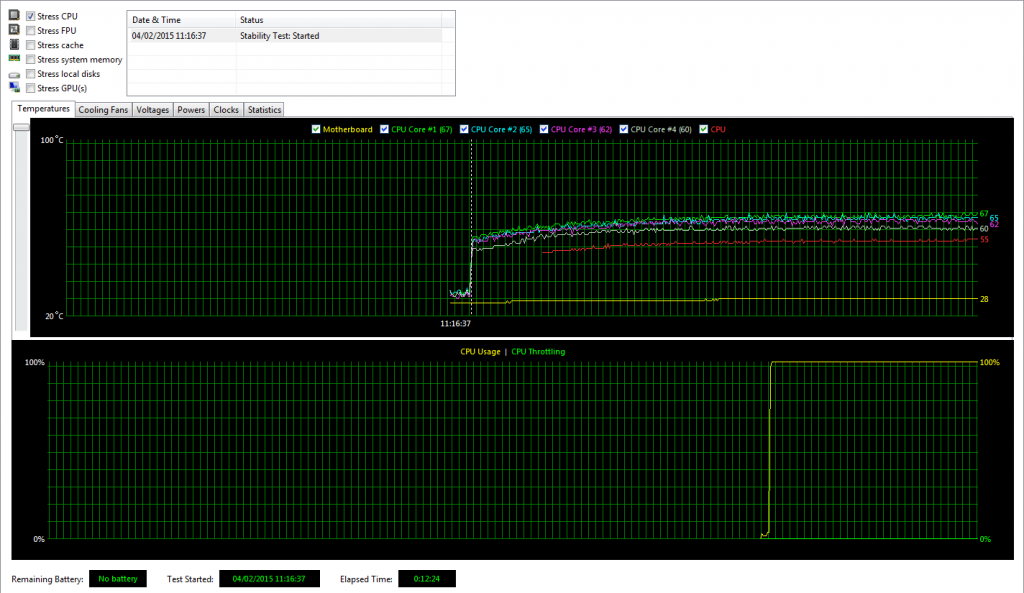Open the Powers tab
This screenshot has height=593, width=1024.
point(191,110)
